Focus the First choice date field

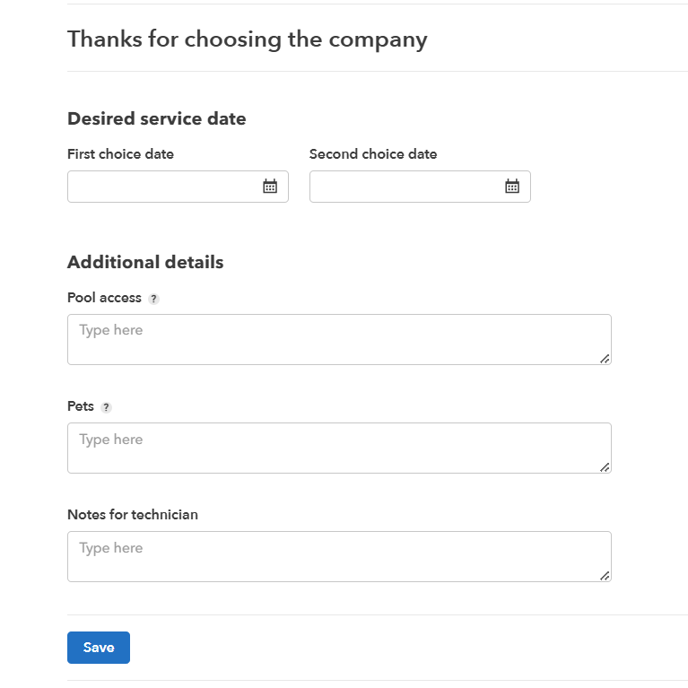pyautogui.click(x=160, y=187)
